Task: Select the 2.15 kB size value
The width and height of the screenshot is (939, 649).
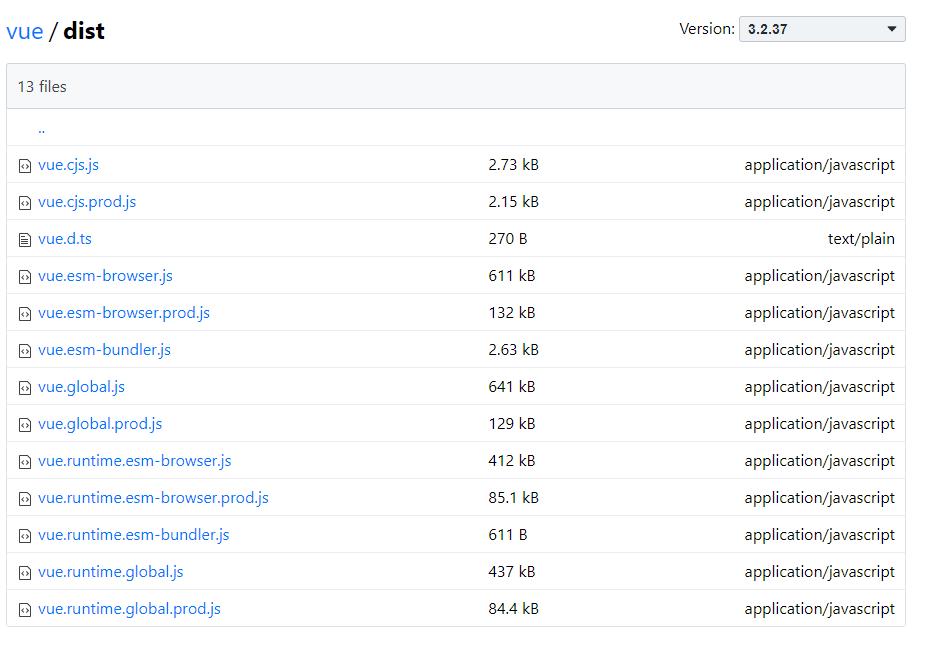Action: pyautogui.click(x=514, y=202)
